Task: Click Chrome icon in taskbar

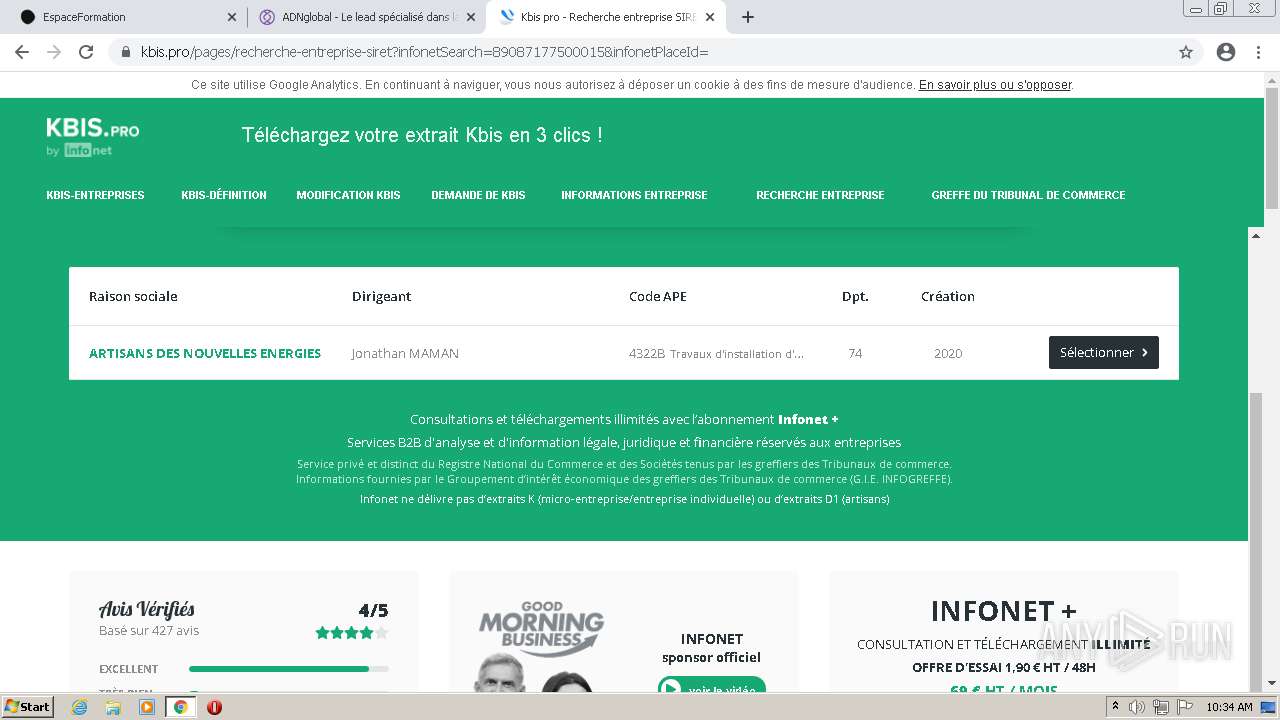Action: click(x=181, y=707)
